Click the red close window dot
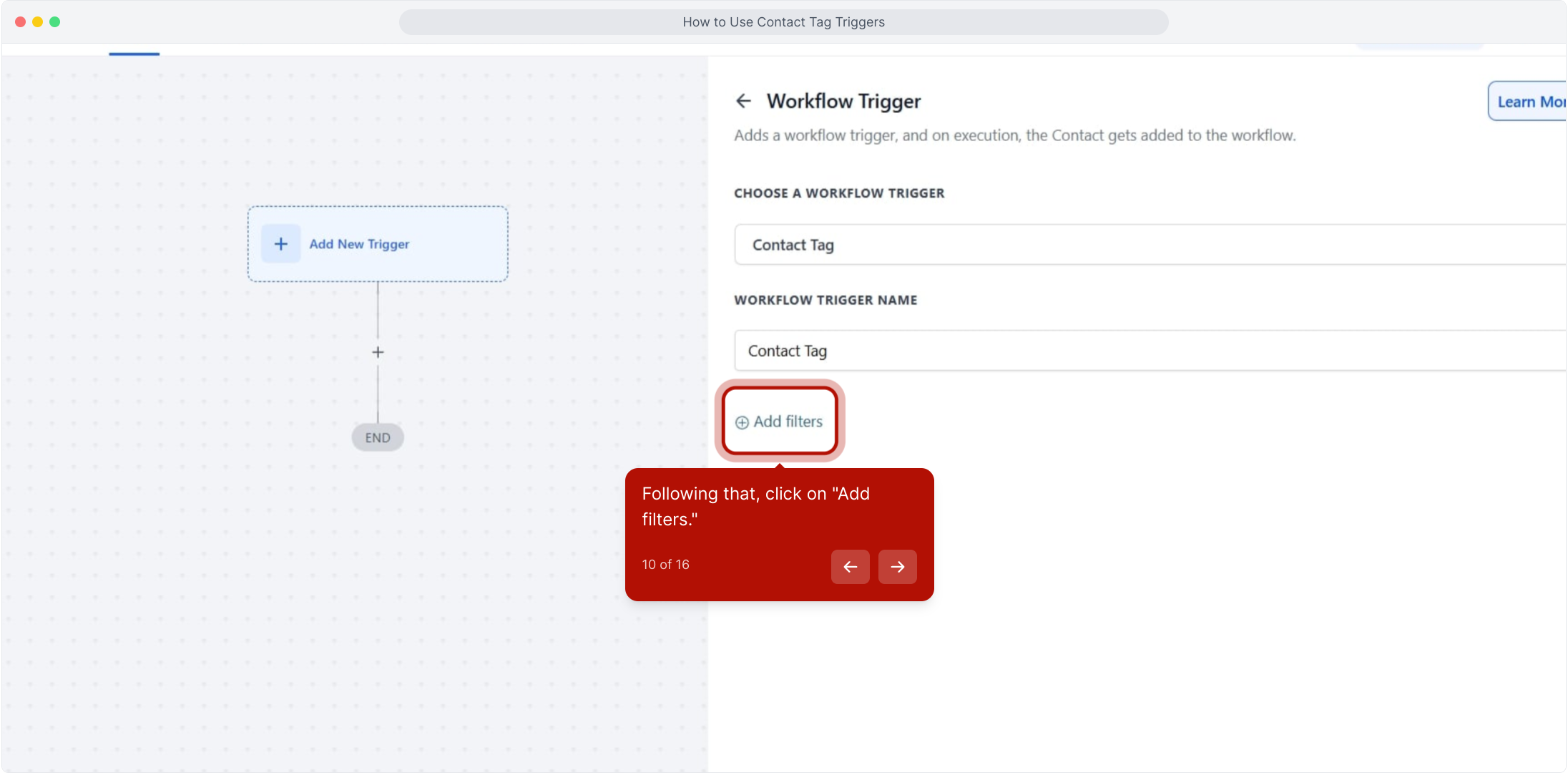The height and width of the screenshot is (773, 1568). pyautogui.click(x=20, y=22)
